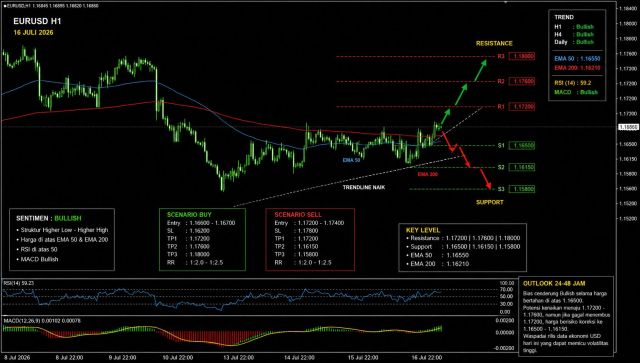Select EMA 200 : 1.16210 in KEY LEVEL box
This screenshot has width=640, height=363.
438,264
